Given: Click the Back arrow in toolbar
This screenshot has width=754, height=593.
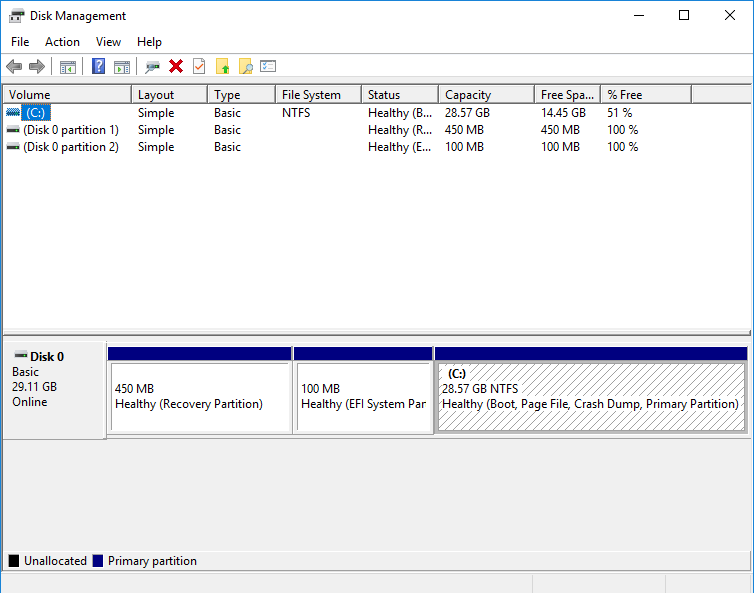Looking at the screenshot, I should (14, 67).
